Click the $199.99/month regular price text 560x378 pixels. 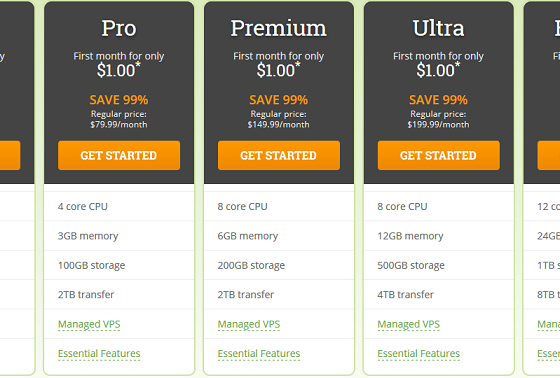(439, 125)
